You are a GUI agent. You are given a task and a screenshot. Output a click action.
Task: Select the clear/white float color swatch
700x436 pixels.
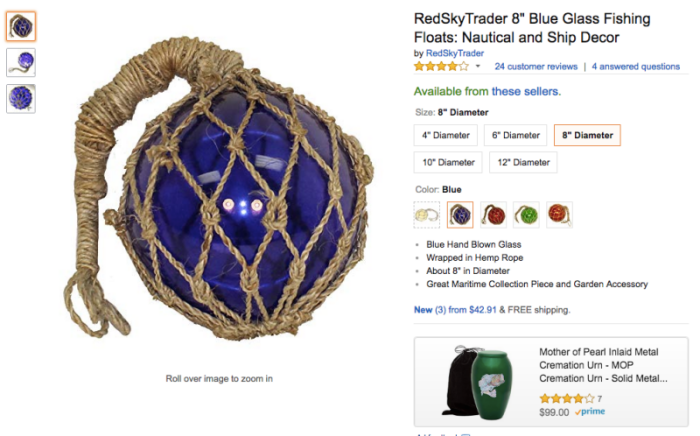coord(427,215)
